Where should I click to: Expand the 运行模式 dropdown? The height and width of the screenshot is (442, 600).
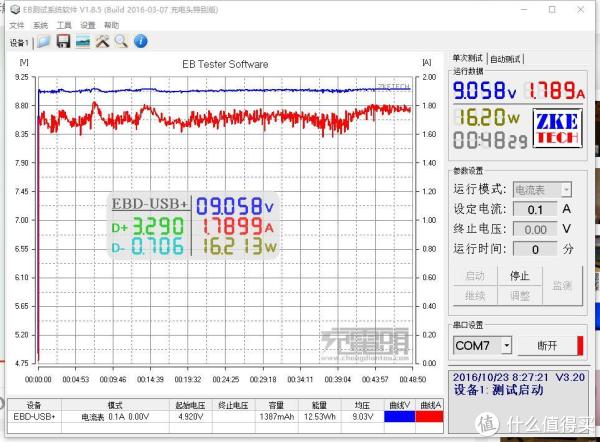tap(566, 190)
